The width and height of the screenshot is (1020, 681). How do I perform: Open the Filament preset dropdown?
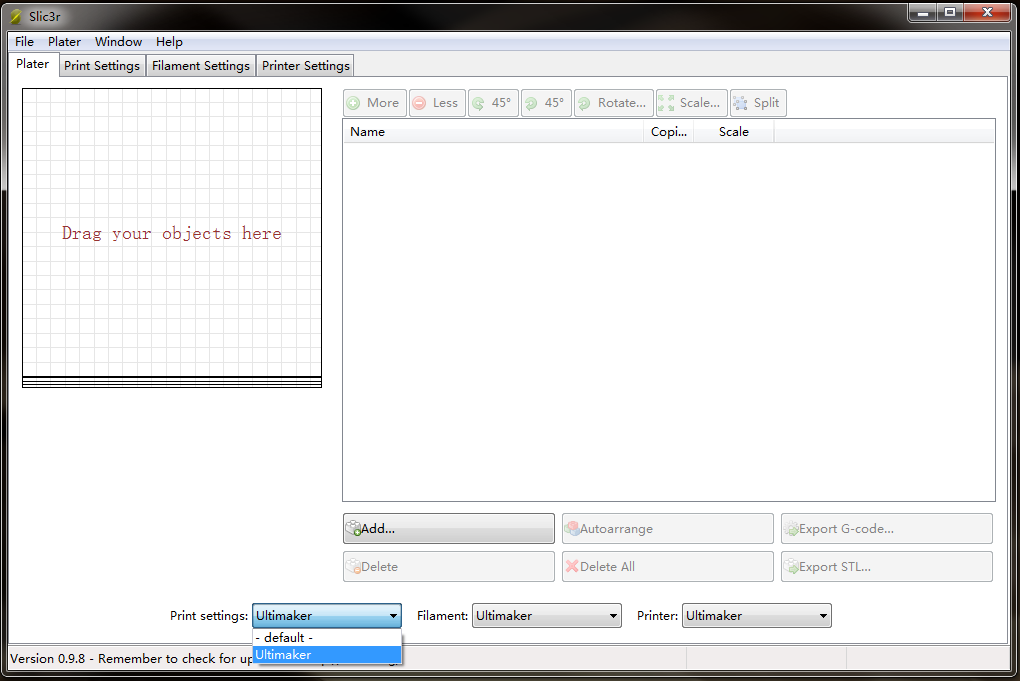tap(546, 615)
